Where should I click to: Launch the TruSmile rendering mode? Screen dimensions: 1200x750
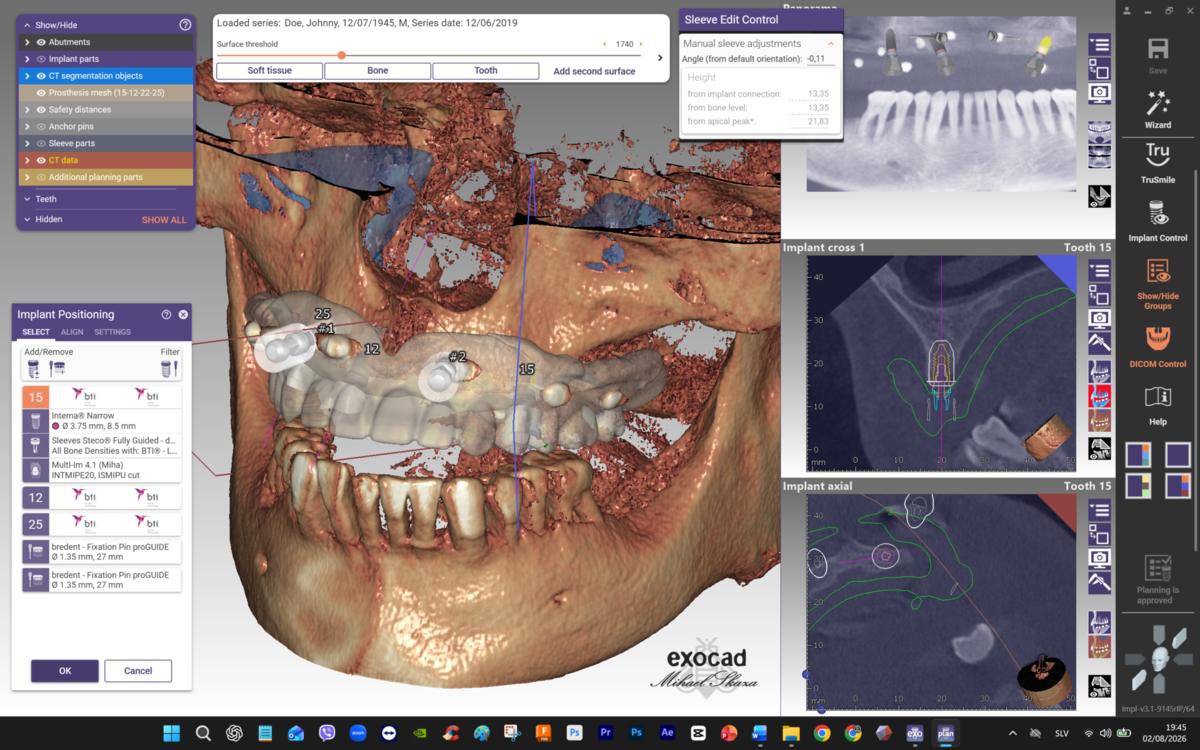[1157, 161]
